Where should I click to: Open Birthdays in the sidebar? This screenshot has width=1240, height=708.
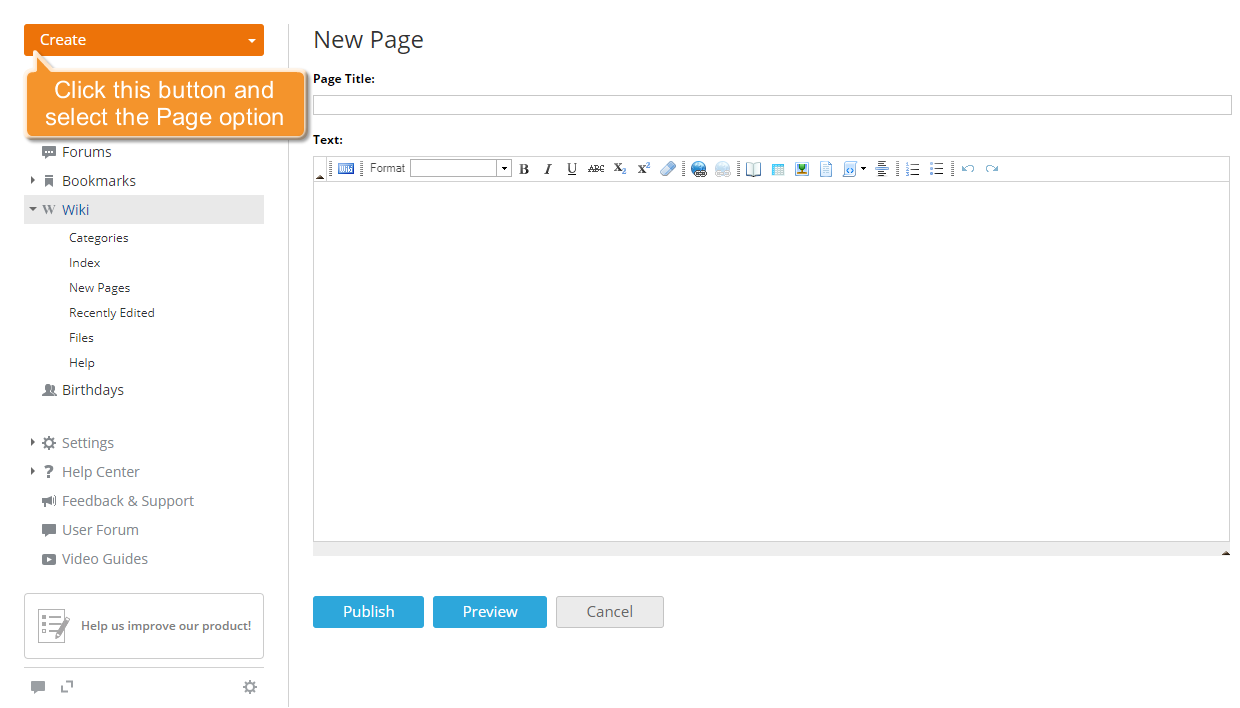click(x=93, y=390)
